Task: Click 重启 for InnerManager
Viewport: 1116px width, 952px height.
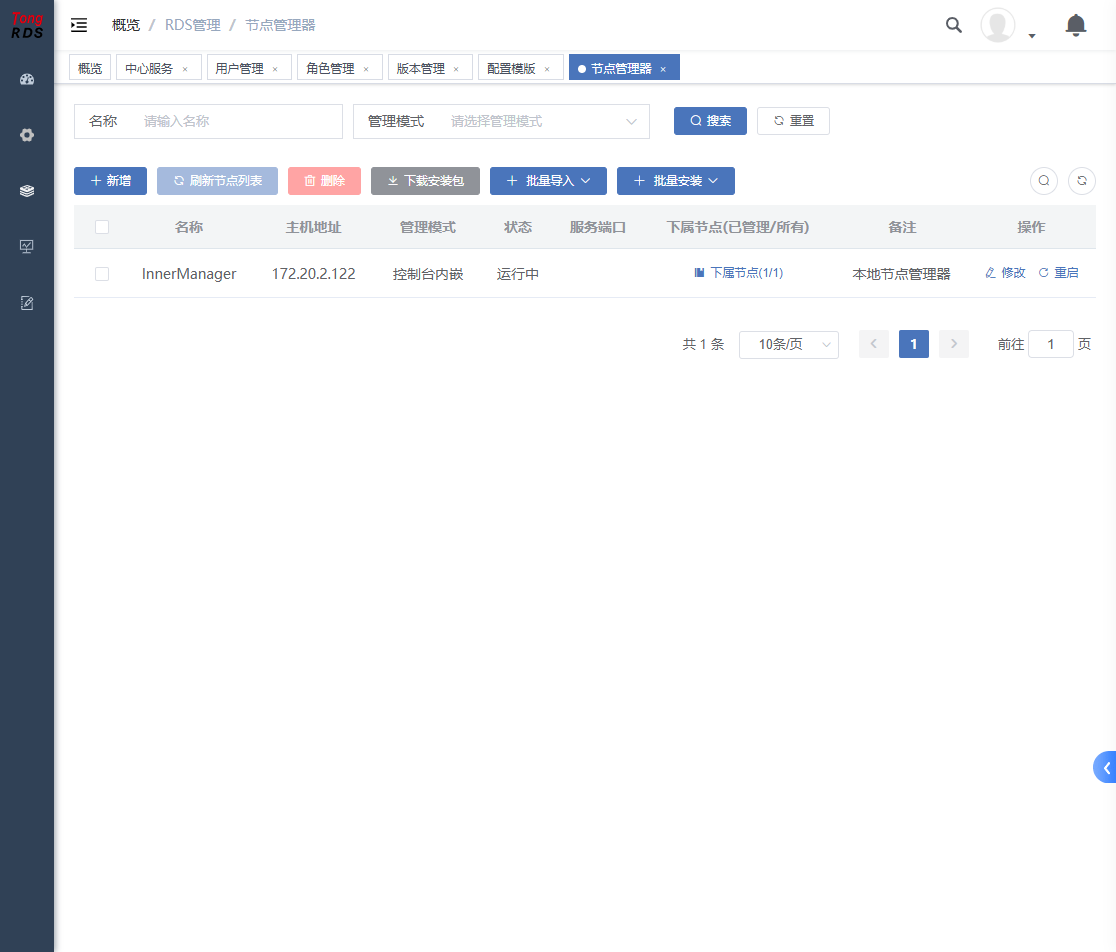Action: click(x=1058, y=273)
